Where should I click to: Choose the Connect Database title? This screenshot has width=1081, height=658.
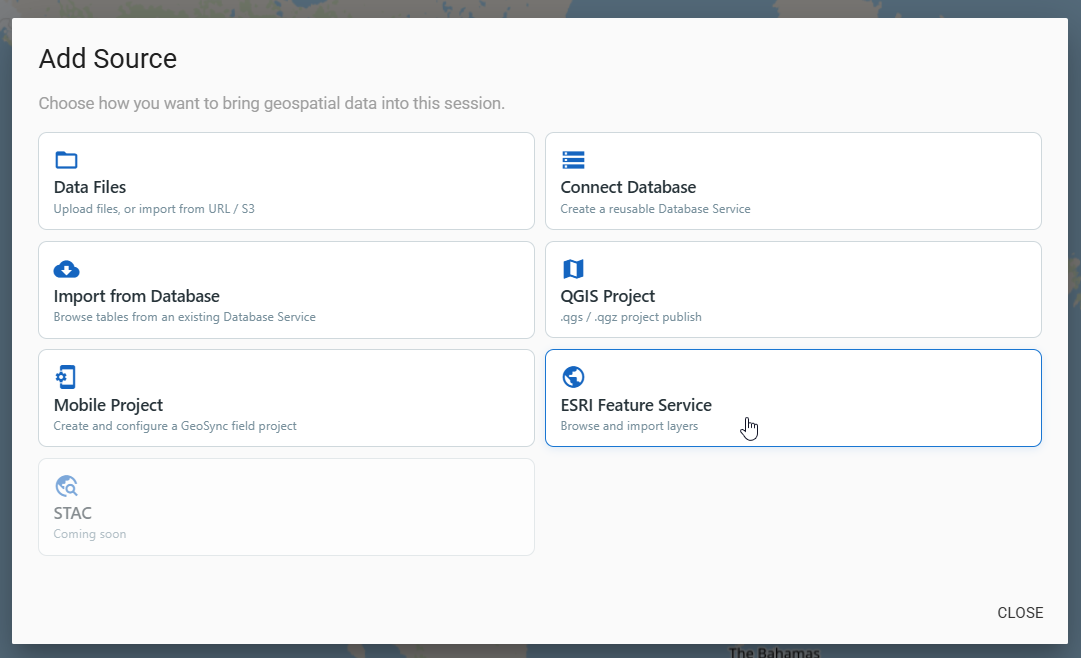tap(628, 187)
